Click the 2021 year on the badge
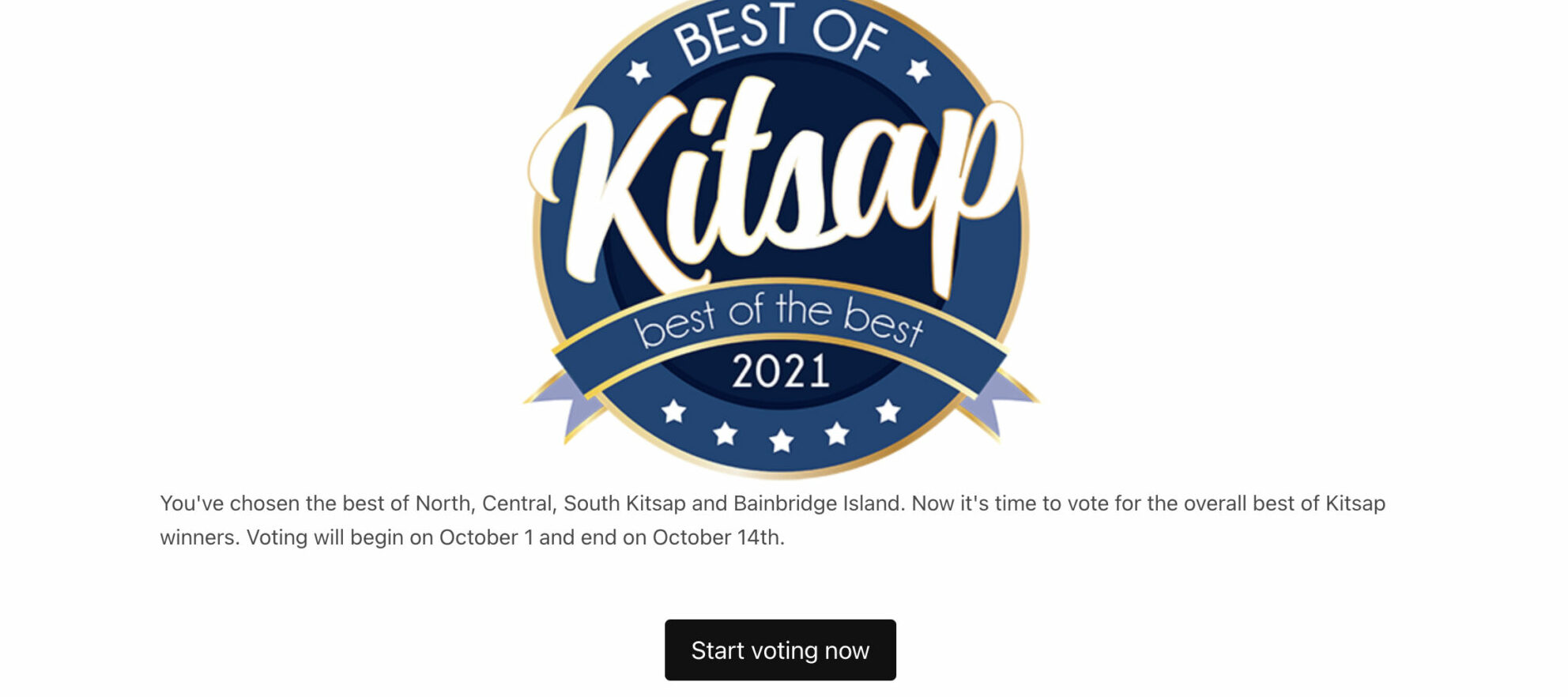Image resolution: width=1568 pixels, height=697 pixels. pos(780,371)
